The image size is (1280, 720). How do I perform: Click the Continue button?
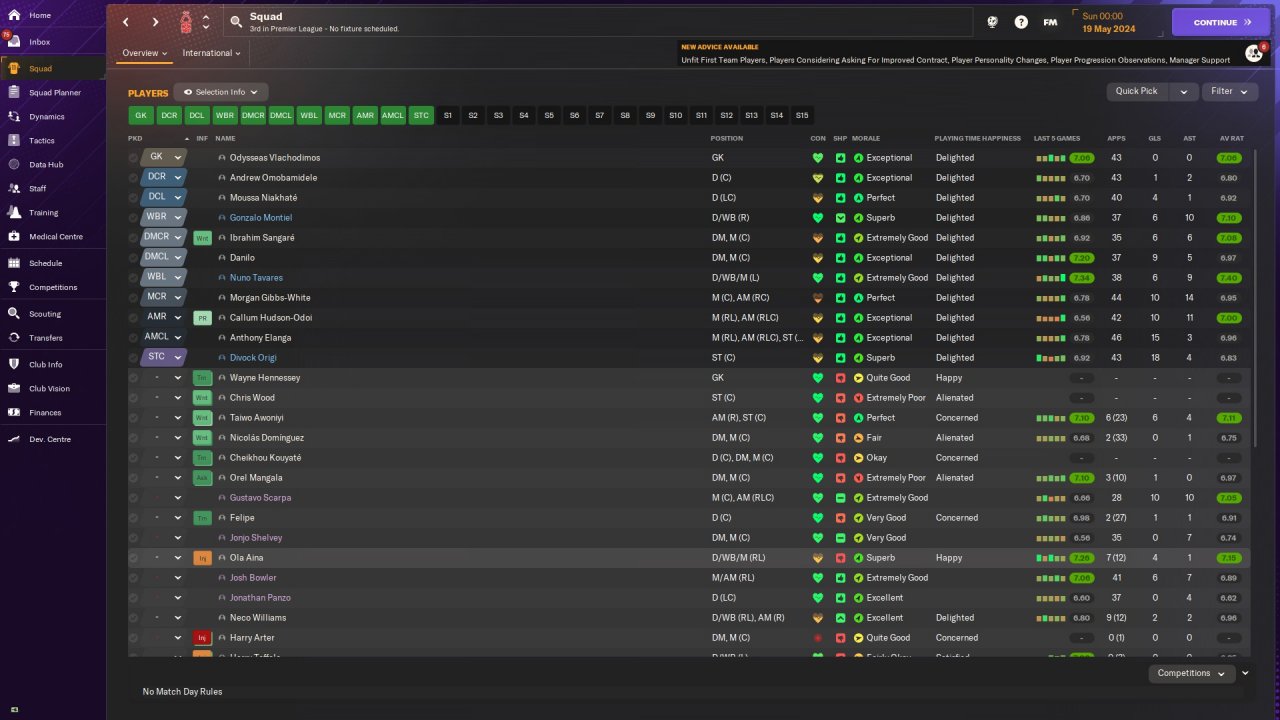pos(1220,22)
